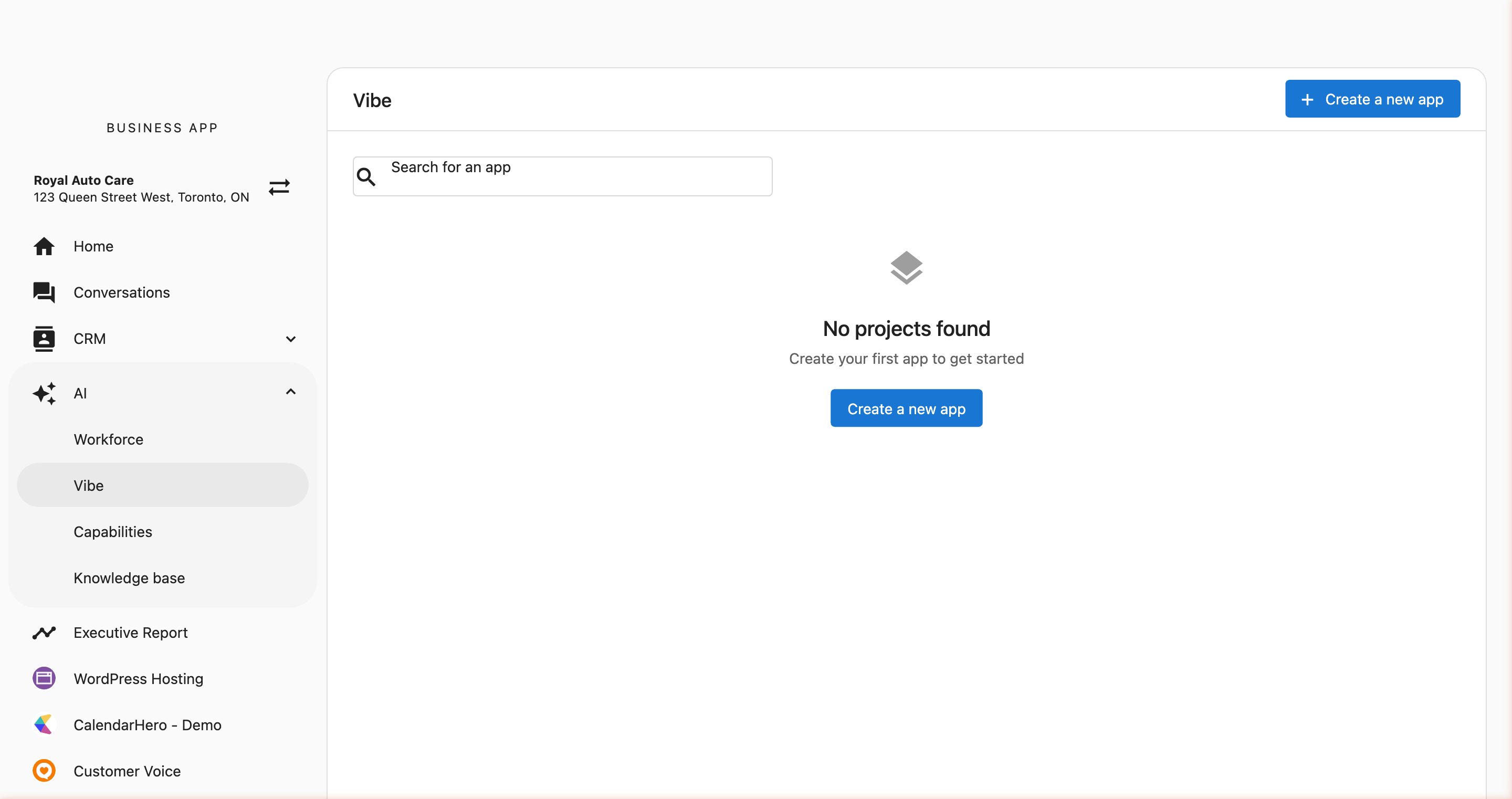This screenshot has width=1512, height=799.
Task: Click the AI sparkle icon
Action: tap(44, 393)
